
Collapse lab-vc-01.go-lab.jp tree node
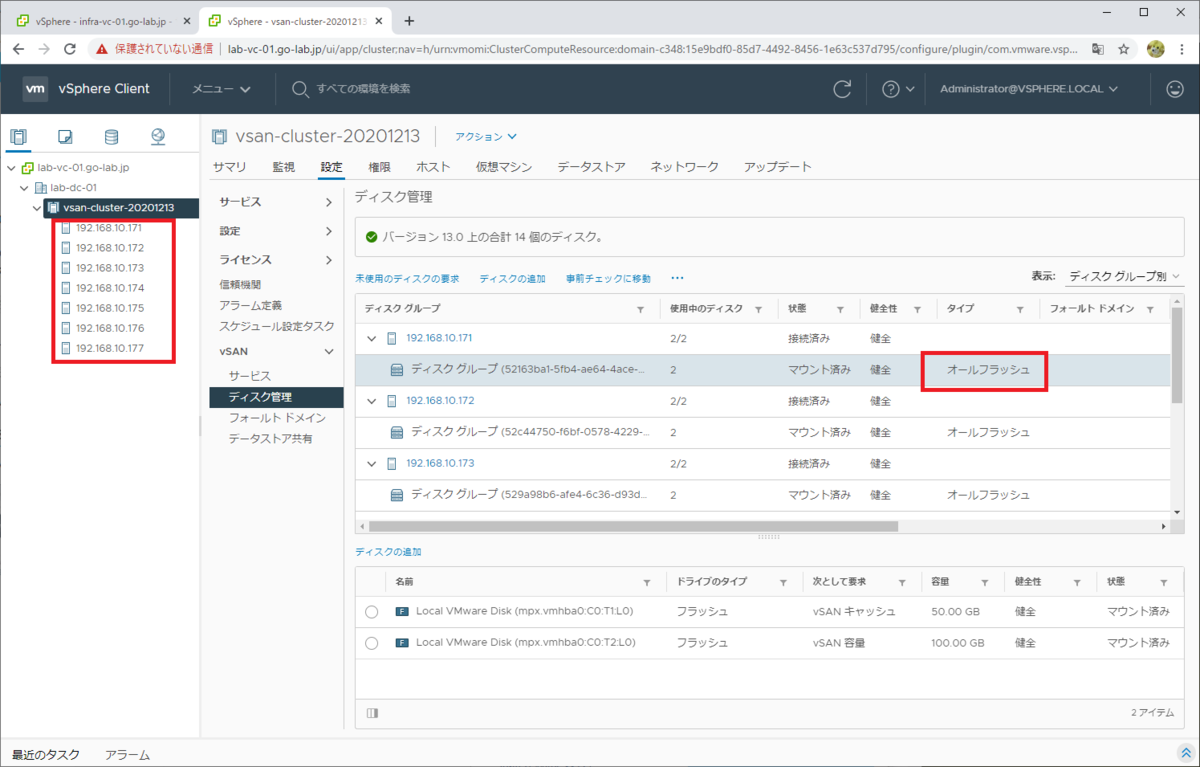pyautogui.click(x=11, y=168)
